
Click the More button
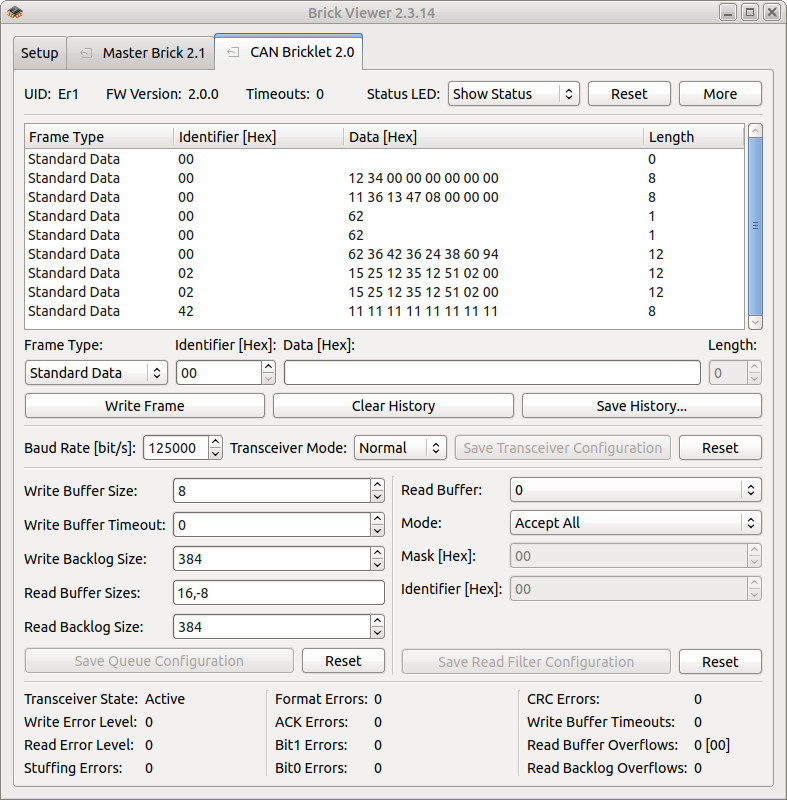tap(720, 94)
